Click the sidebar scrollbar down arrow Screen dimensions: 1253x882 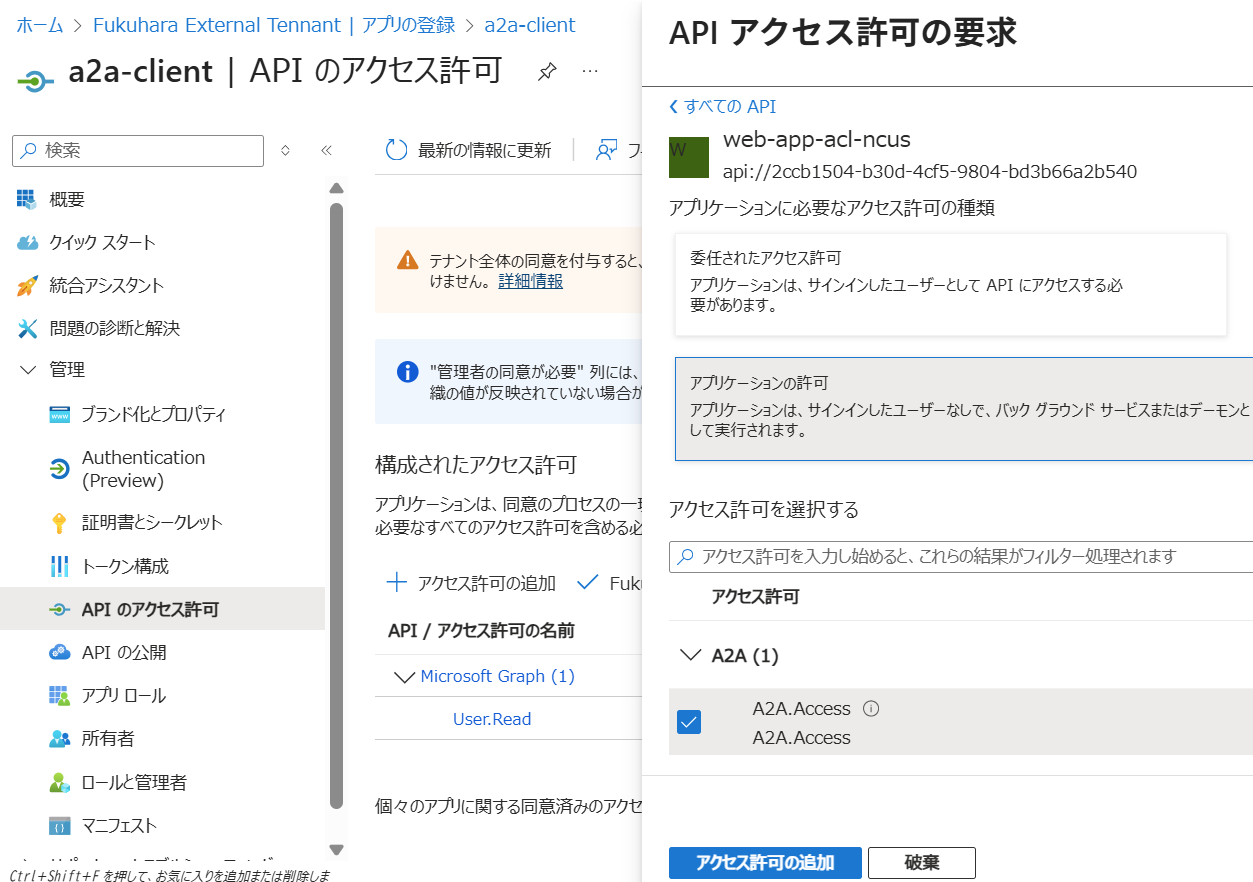(336, 850)
